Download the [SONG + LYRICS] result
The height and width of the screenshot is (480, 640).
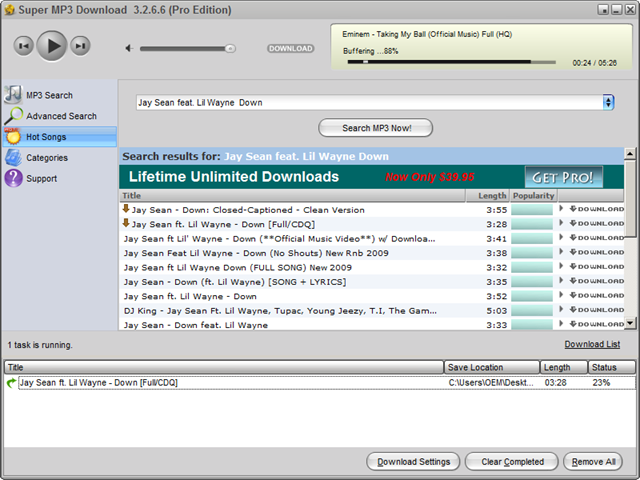point(597,281)
